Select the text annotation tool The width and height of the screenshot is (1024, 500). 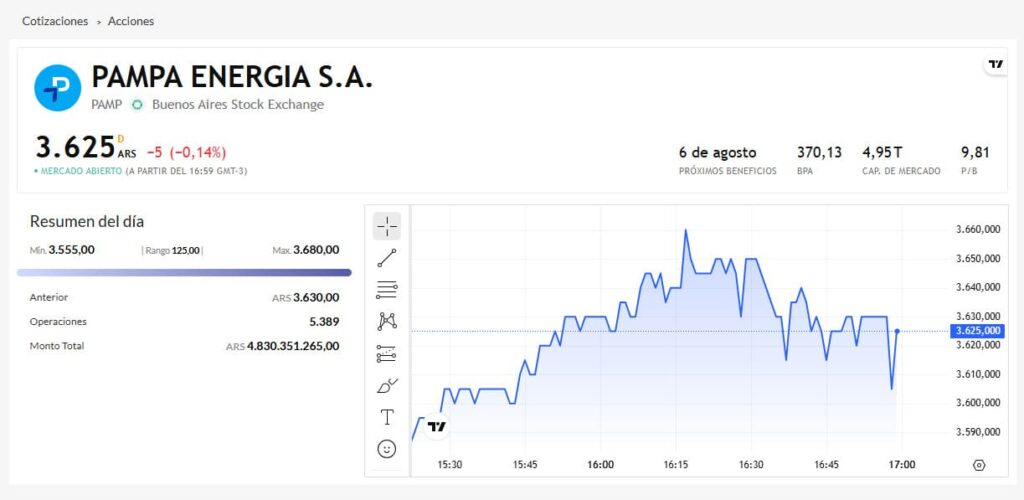click(x=387, y=417)
